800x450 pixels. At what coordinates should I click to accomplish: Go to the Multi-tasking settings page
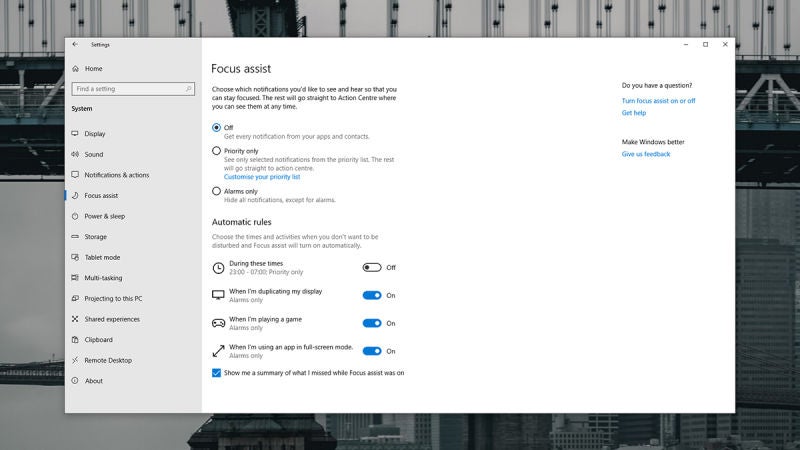tap(103, 278)
